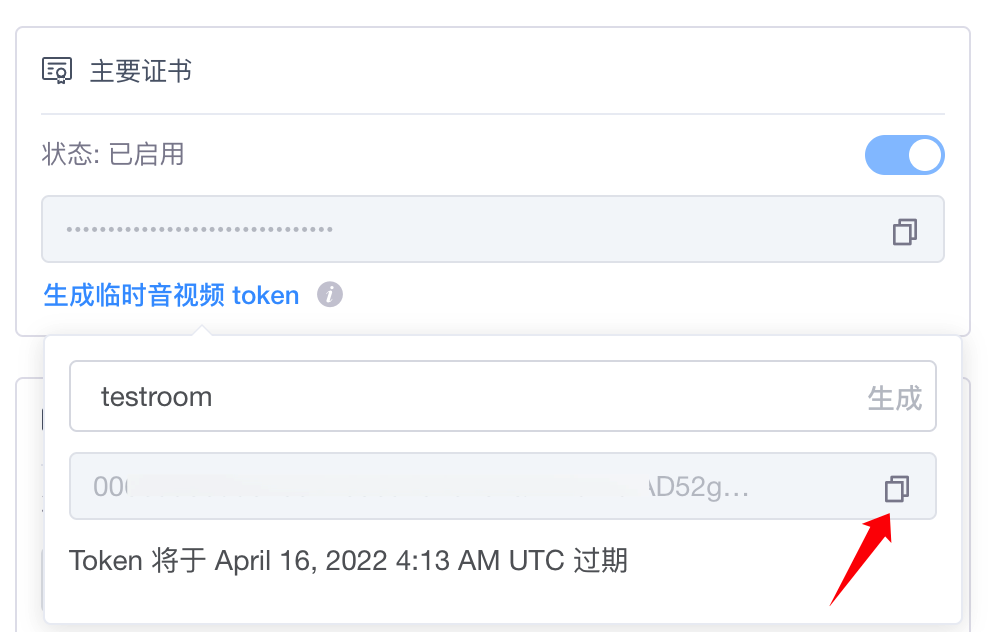Viewport: 988px width, 632px height.
Task: Click the blurred middle portion of token
Action: tap(388, 486)
